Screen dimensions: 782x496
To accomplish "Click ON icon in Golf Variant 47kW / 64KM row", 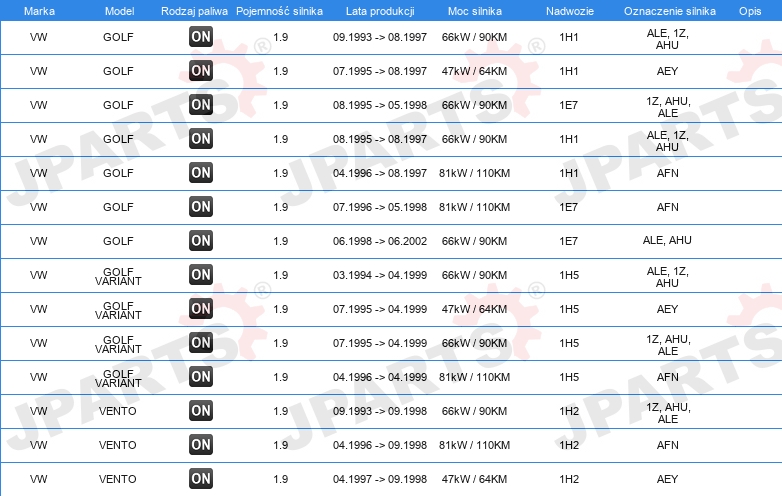I will 201,309.
